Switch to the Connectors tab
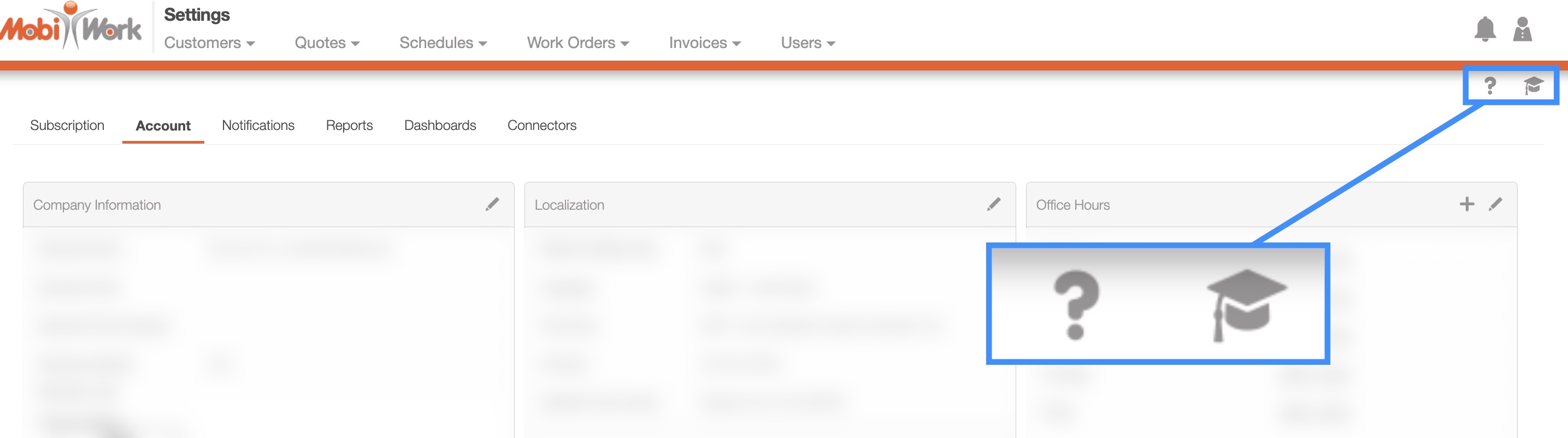Screen dimensions: 1568x438 coord(541,125)
